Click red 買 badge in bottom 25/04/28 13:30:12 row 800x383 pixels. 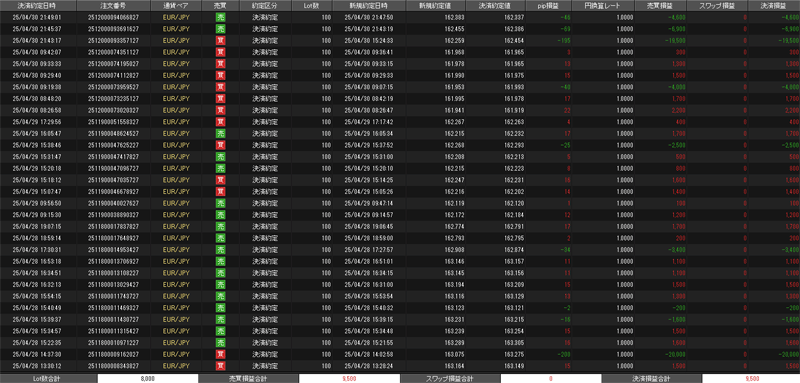click(220, 366)
